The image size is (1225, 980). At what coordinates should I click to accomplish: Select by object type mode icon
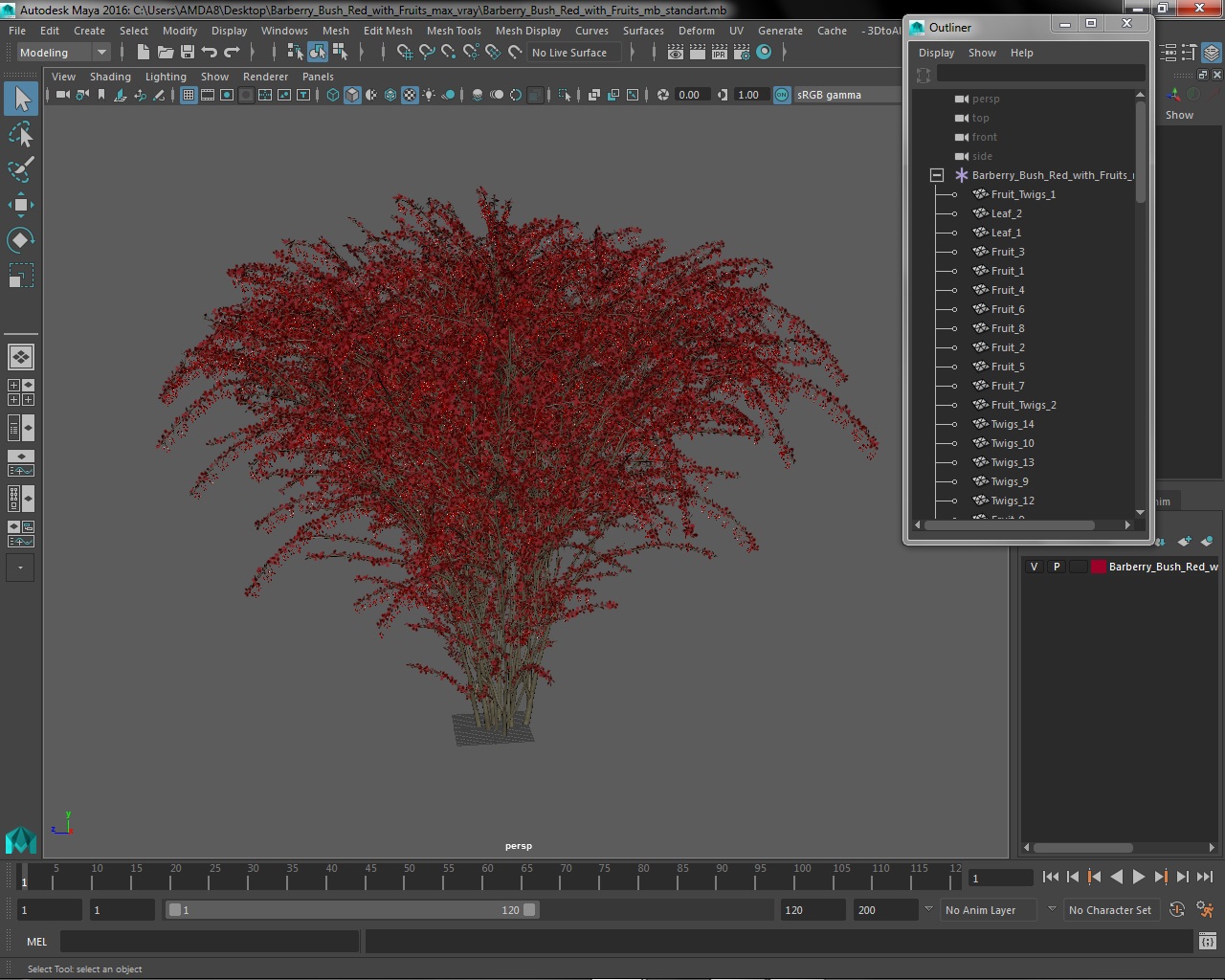317,53
